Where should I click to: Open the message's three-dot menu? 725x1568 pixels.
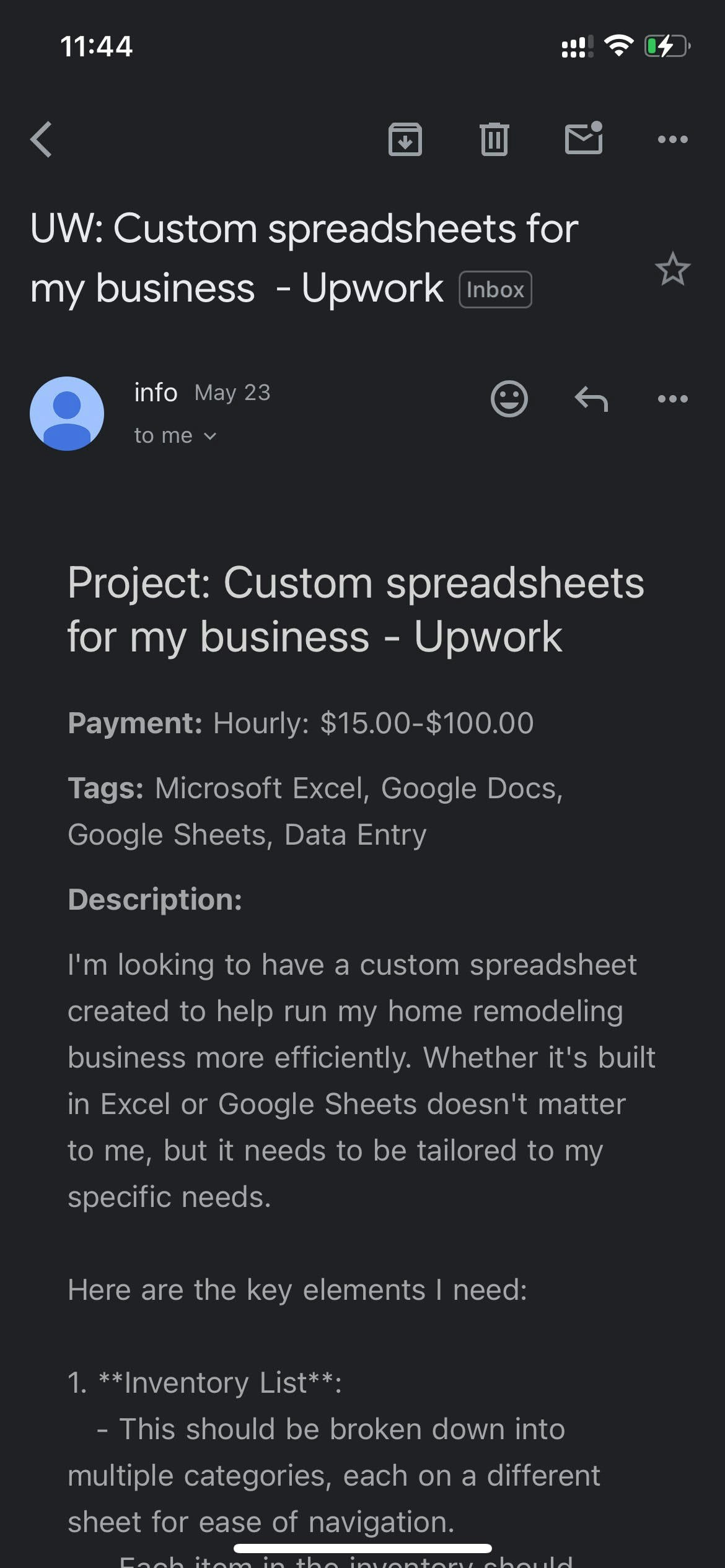tap(672, 398)
